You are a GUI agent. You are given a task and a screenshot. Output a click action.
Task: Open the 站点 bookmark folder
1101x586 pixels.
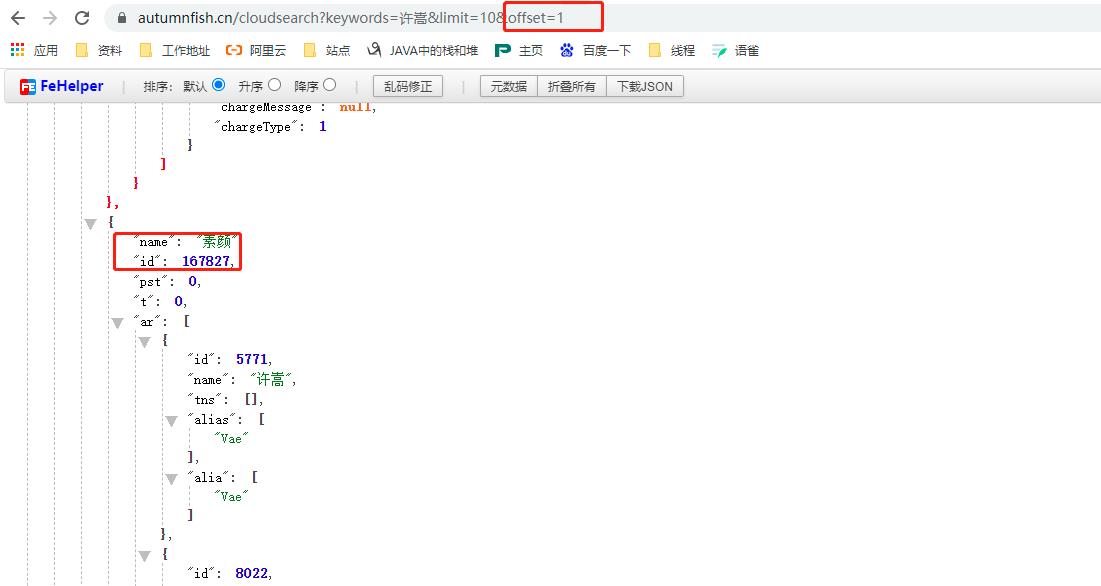pos(327,51)
